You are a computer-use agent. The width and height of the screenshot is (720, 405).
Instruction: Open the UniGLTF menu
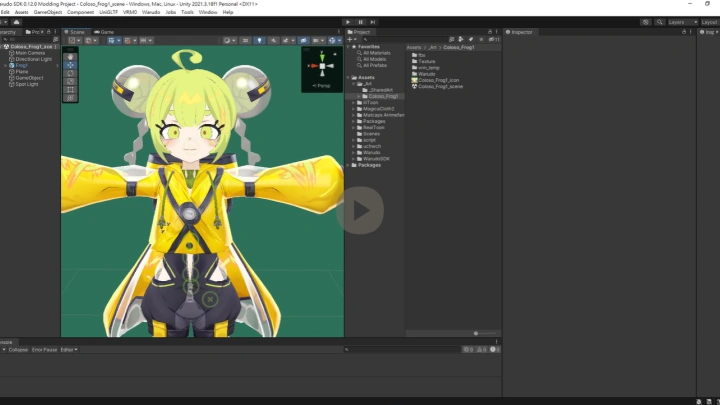click(109, 12)
